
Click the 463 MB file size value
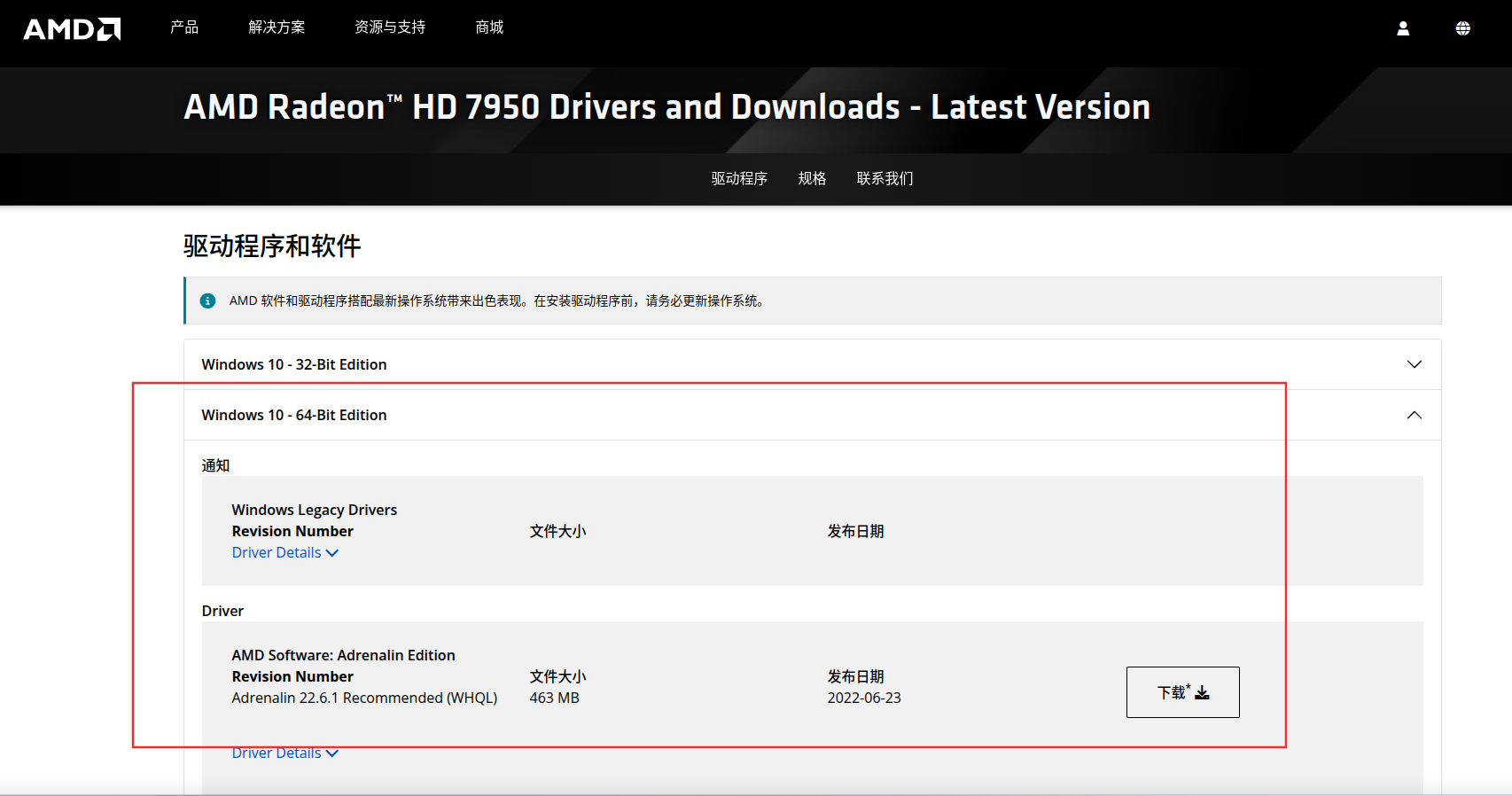(x=554, y=698)
